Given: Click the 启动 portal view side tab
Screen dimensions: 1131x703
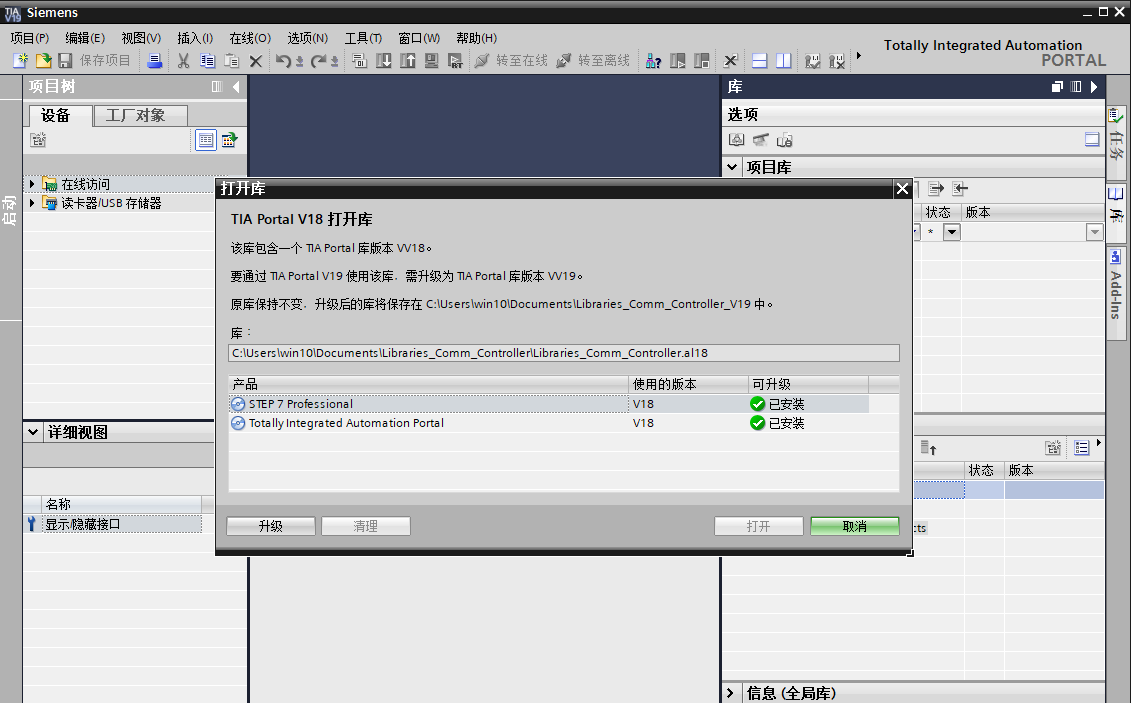Looking at the screenshot, I should coord(9,209).
